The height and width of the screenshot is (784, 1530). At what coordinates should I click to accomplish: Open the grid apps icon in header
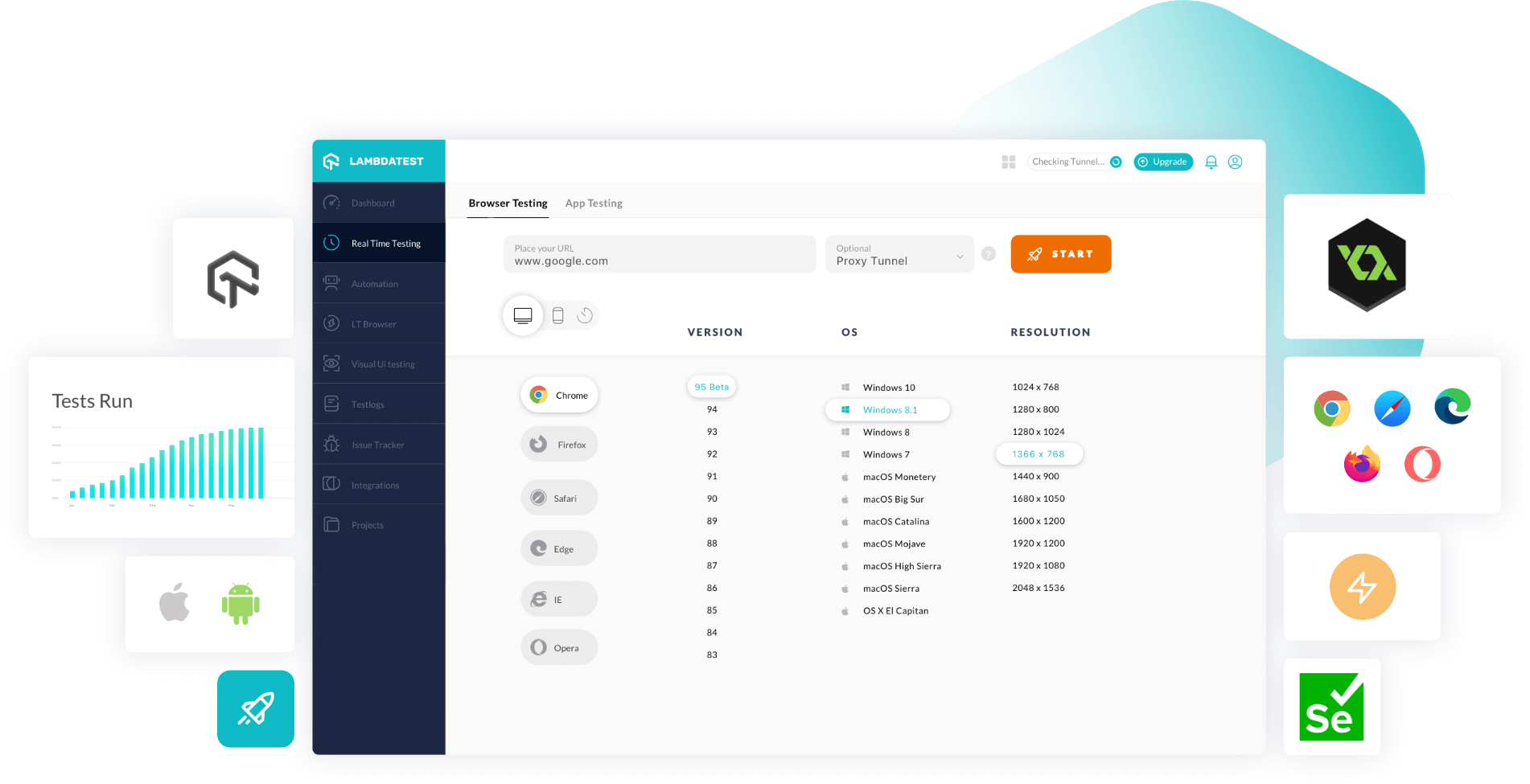(1009, 162)
